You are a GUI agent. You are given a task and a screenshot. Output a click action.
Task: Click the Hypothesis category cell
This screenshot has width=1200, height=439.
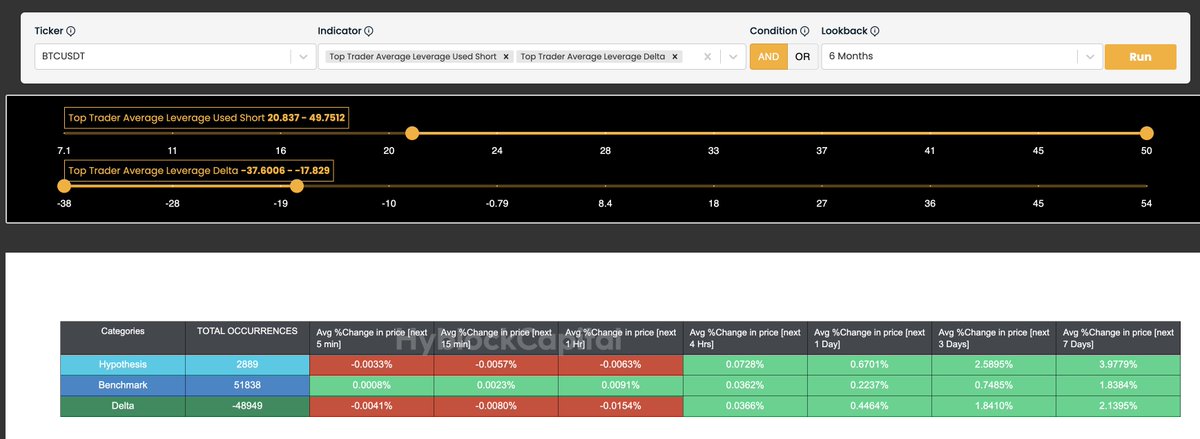click(x=123, y=364)
